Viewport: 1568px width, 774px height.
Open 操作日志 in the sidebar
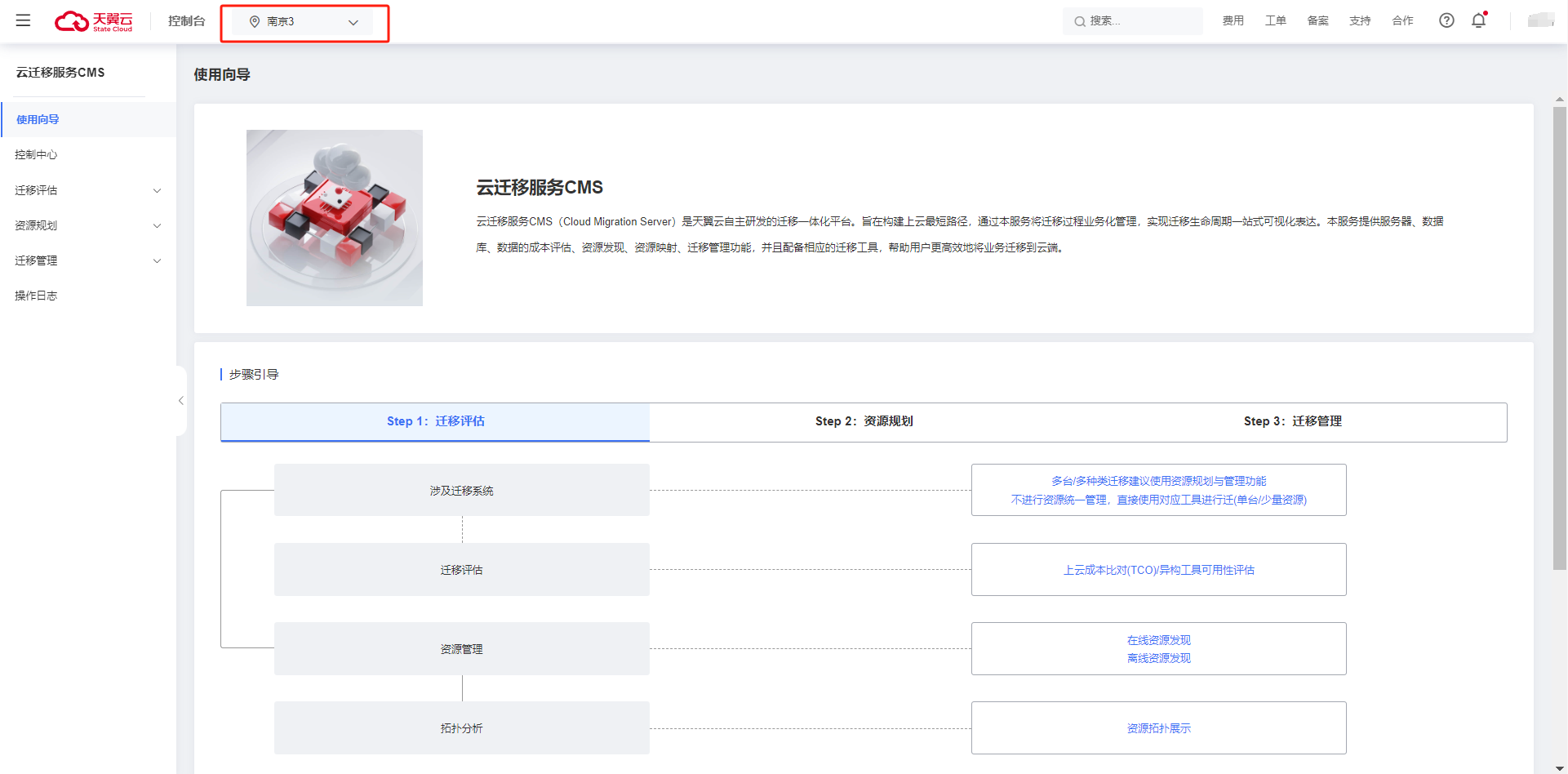point(36,296)
